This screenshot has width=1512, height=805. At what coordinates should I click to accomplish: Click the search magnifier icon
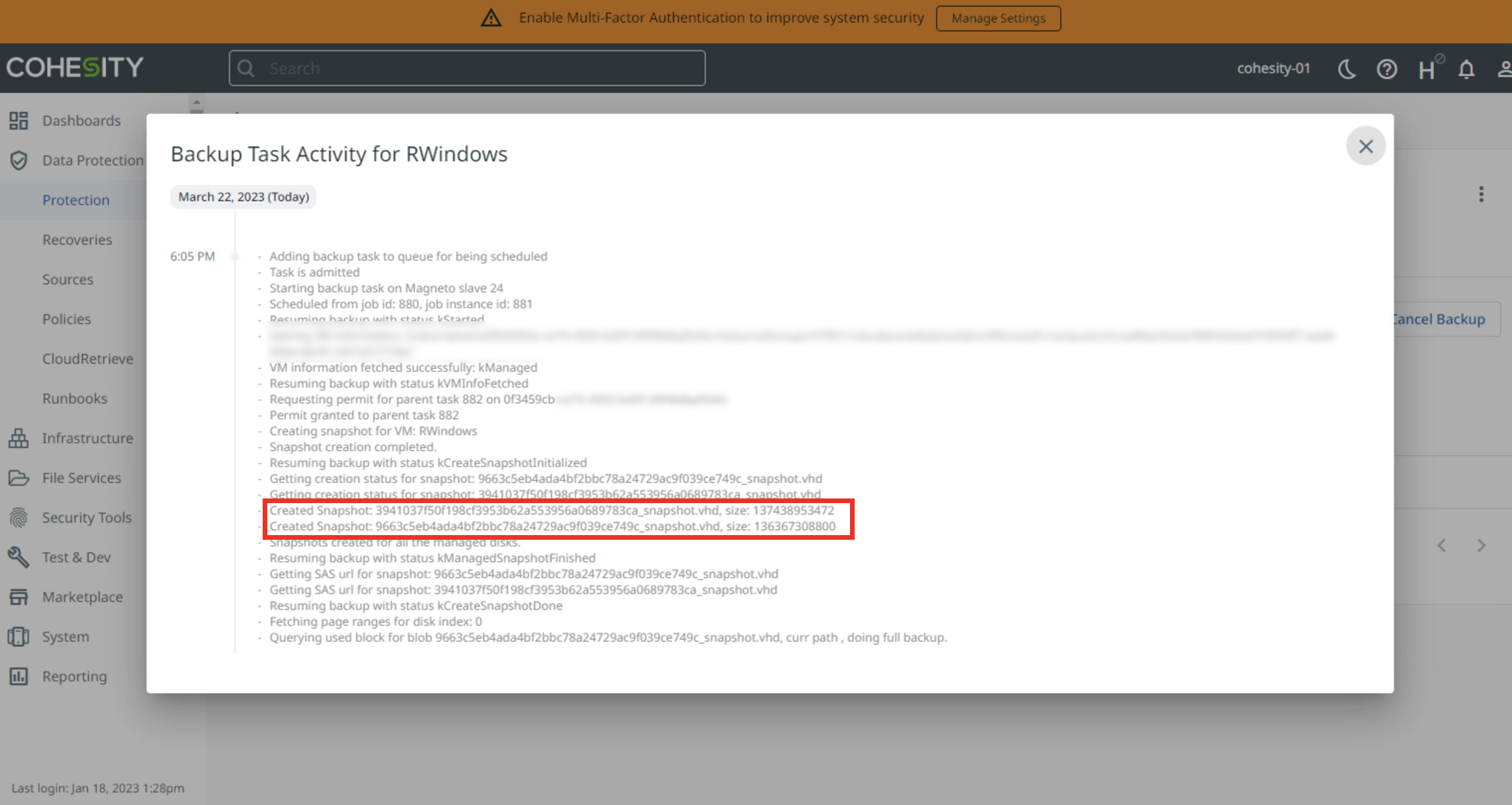pos(246,68)
